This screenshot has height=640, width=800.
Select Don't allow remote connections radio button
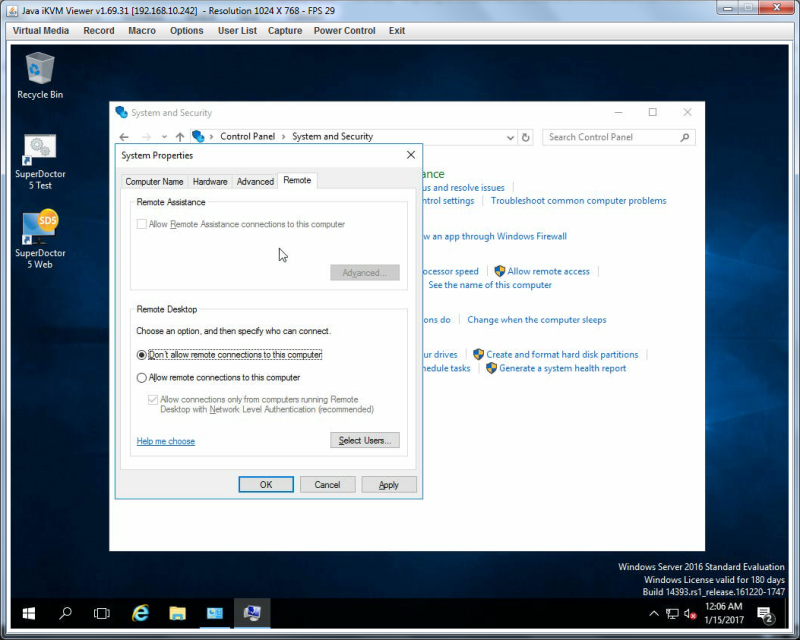tap(141, 355)
